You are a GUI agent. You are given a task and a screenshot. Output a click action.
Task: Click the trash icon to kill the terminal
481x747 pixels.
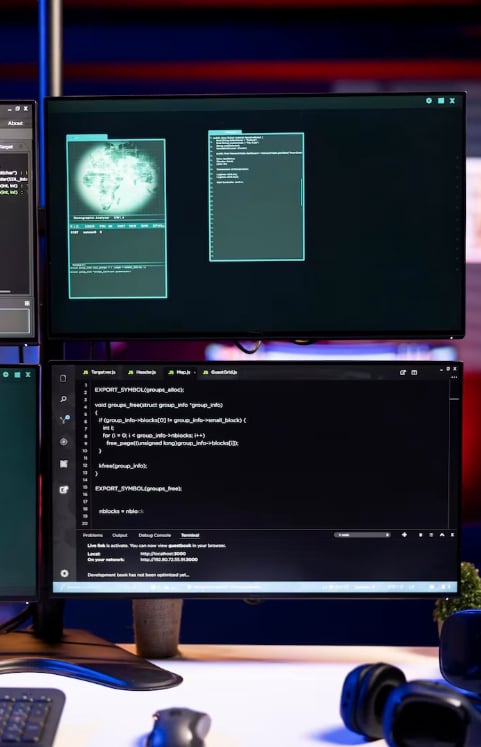point(431,535)
